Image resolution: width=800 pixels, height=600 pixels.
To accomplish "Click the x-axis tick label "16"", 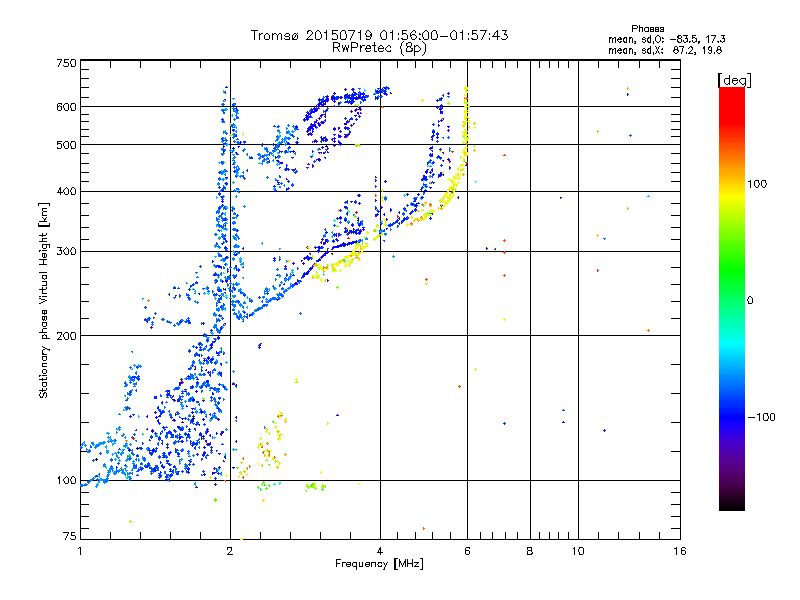I will [x=680, y=551].
